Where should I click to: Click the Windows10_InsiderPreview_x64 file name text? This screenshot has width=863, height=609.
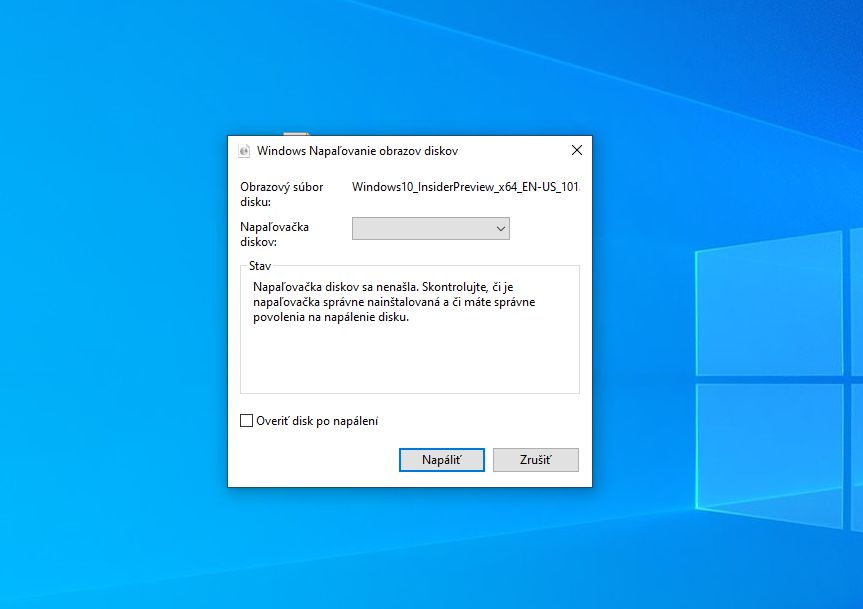point(466,187)
